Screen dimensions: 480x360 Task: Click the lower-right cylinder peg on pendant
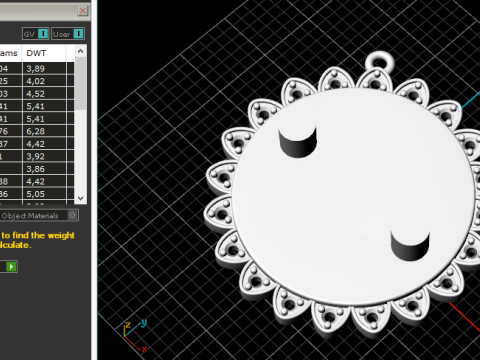pyautogui.click(x=410, y=246)
